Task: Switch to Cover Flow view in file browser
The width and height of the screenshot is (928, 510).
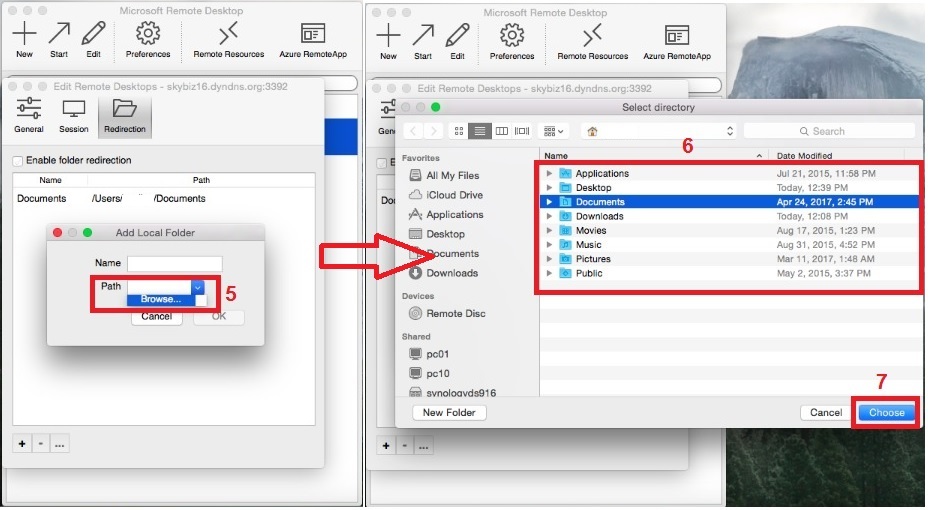Action: 522,131
